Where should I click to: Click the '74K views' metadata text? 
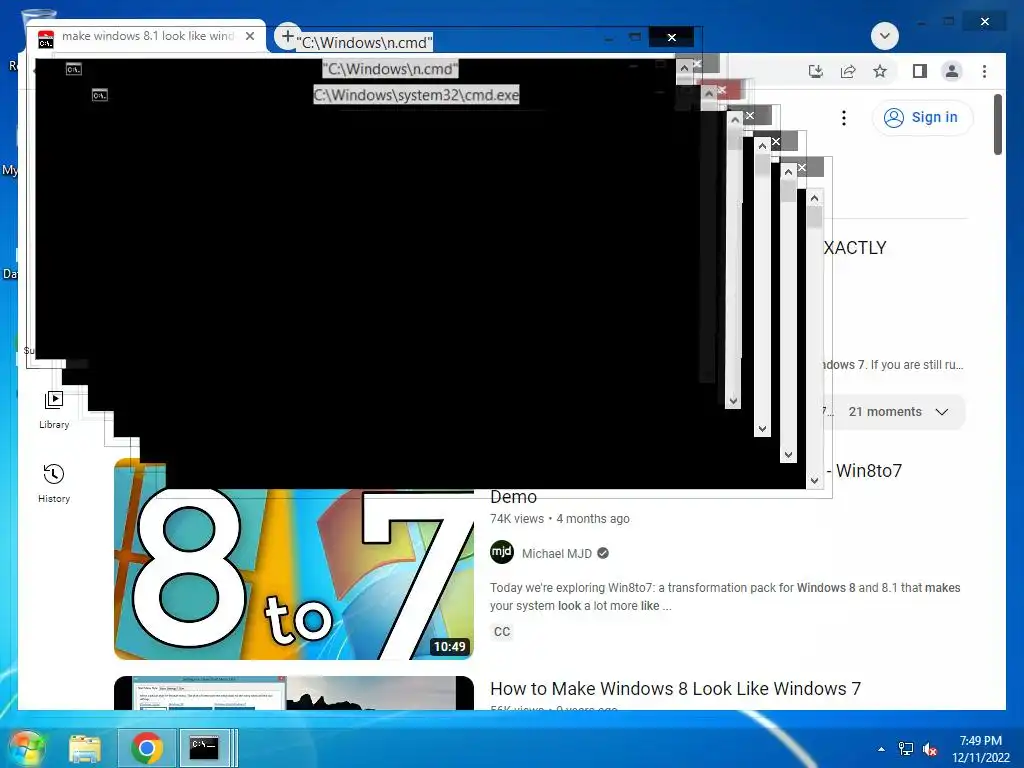click(x=517, y=519)
